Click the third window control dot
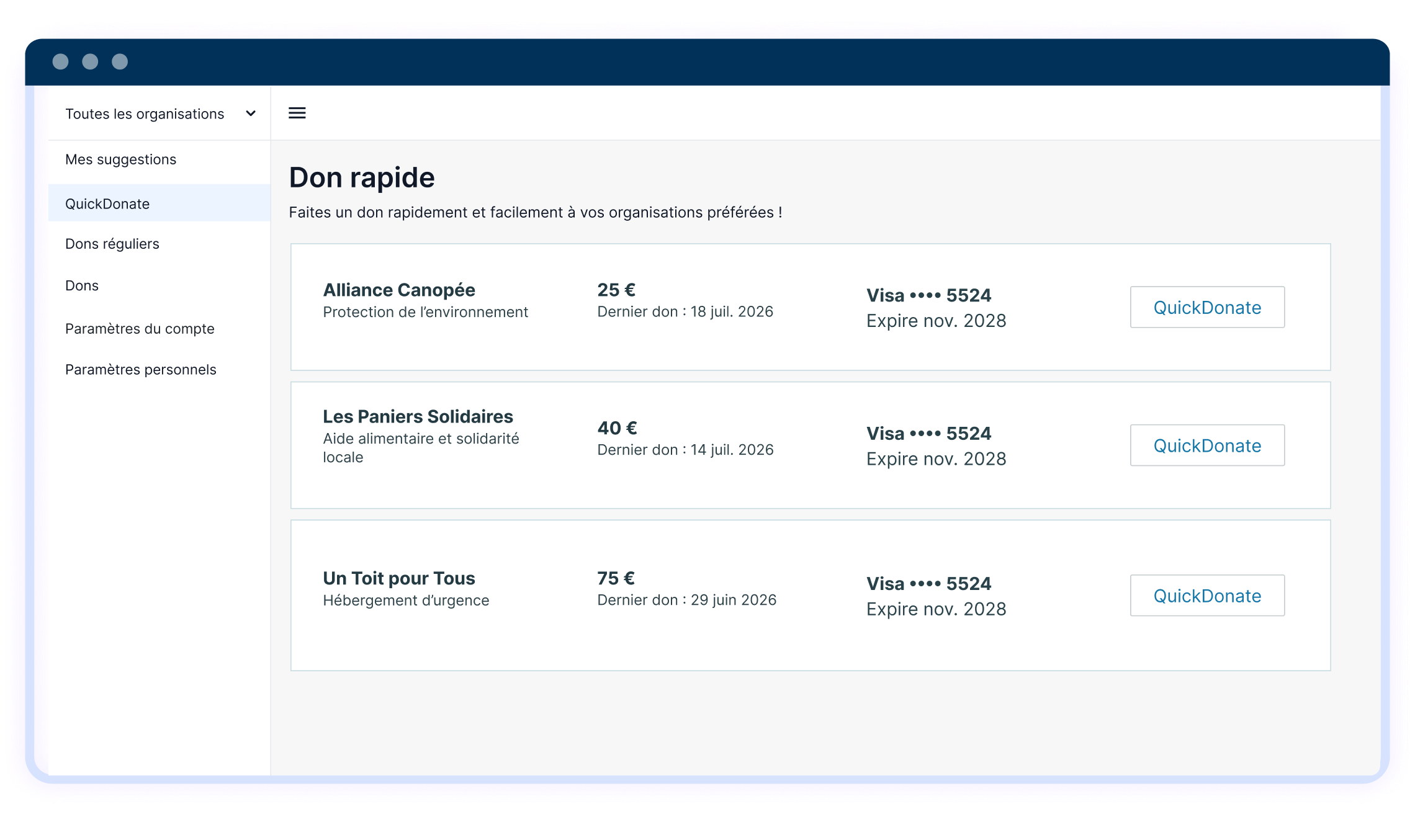 tap(120, 61)
